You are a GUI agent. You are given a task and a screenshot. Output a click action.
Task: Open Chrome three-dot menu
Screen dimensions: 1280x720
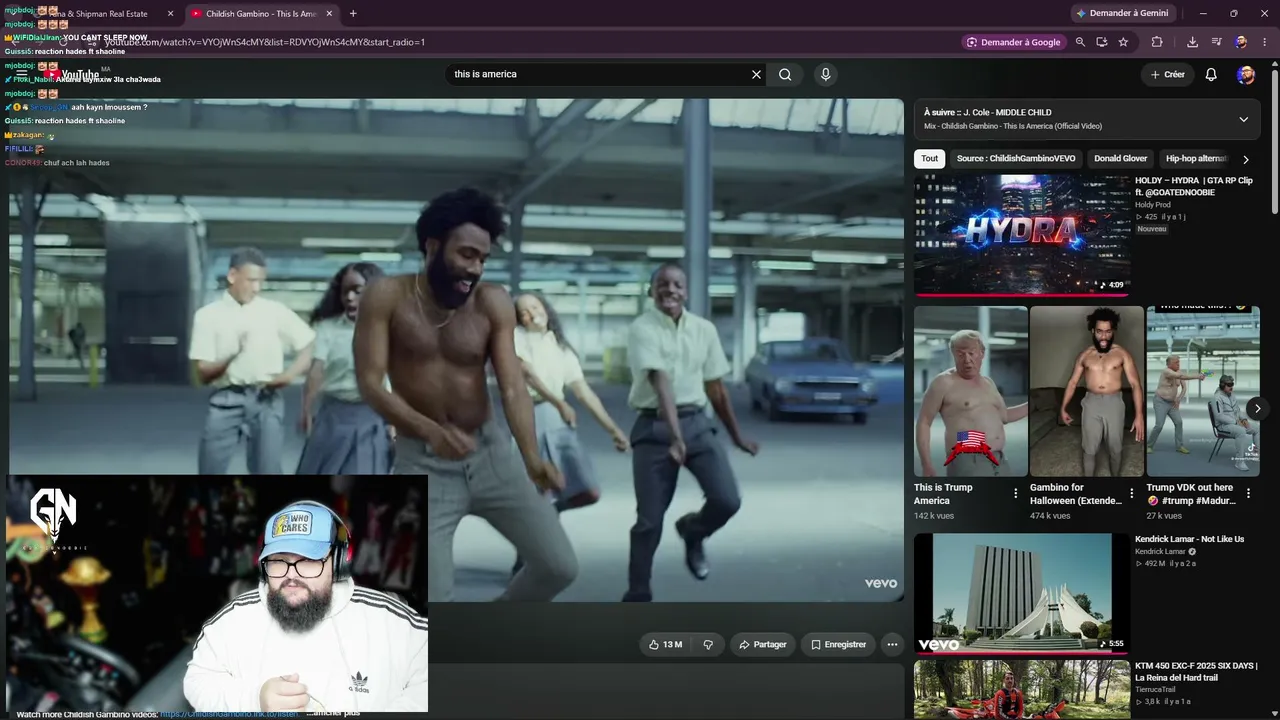(1265, 42)
